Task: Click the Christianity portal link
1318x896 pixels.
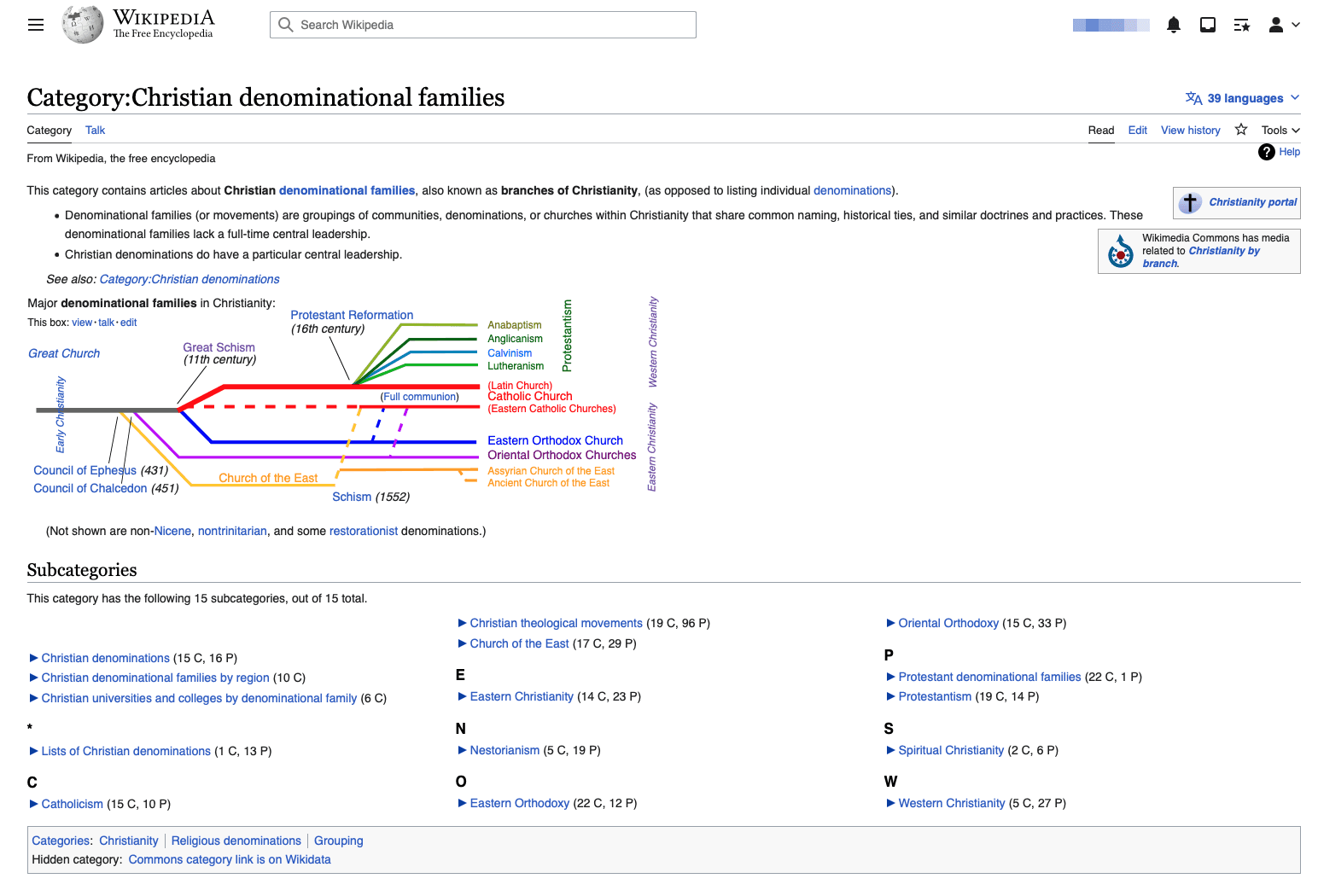Action: click(x=1252, y=202)
